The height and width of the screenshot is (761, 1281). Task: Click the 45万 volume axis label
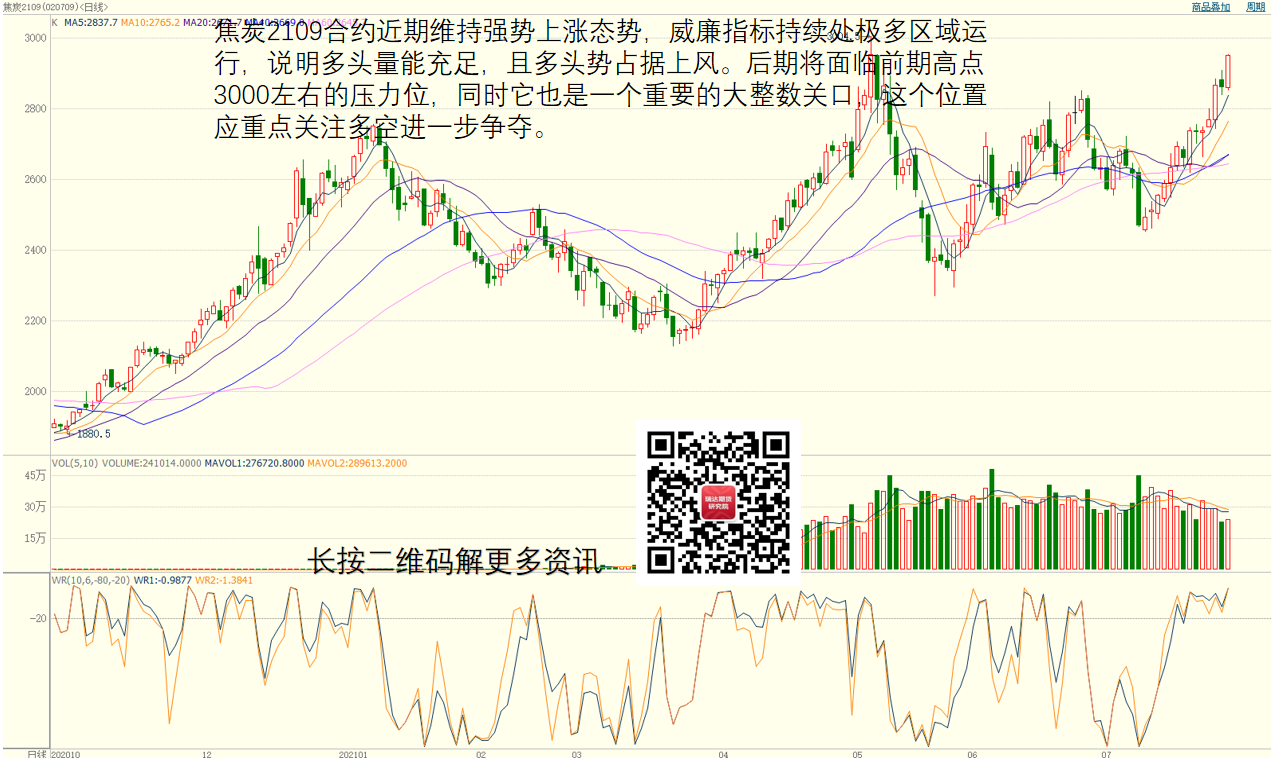pos(36,476)
